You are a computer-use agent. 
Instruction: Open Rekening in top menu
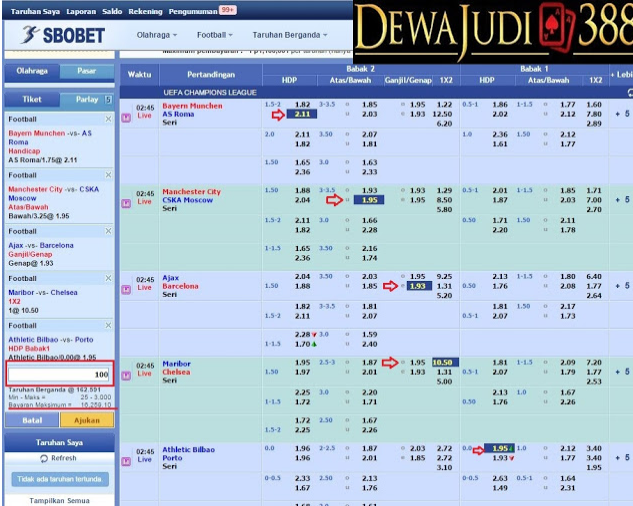pos(145,11)
